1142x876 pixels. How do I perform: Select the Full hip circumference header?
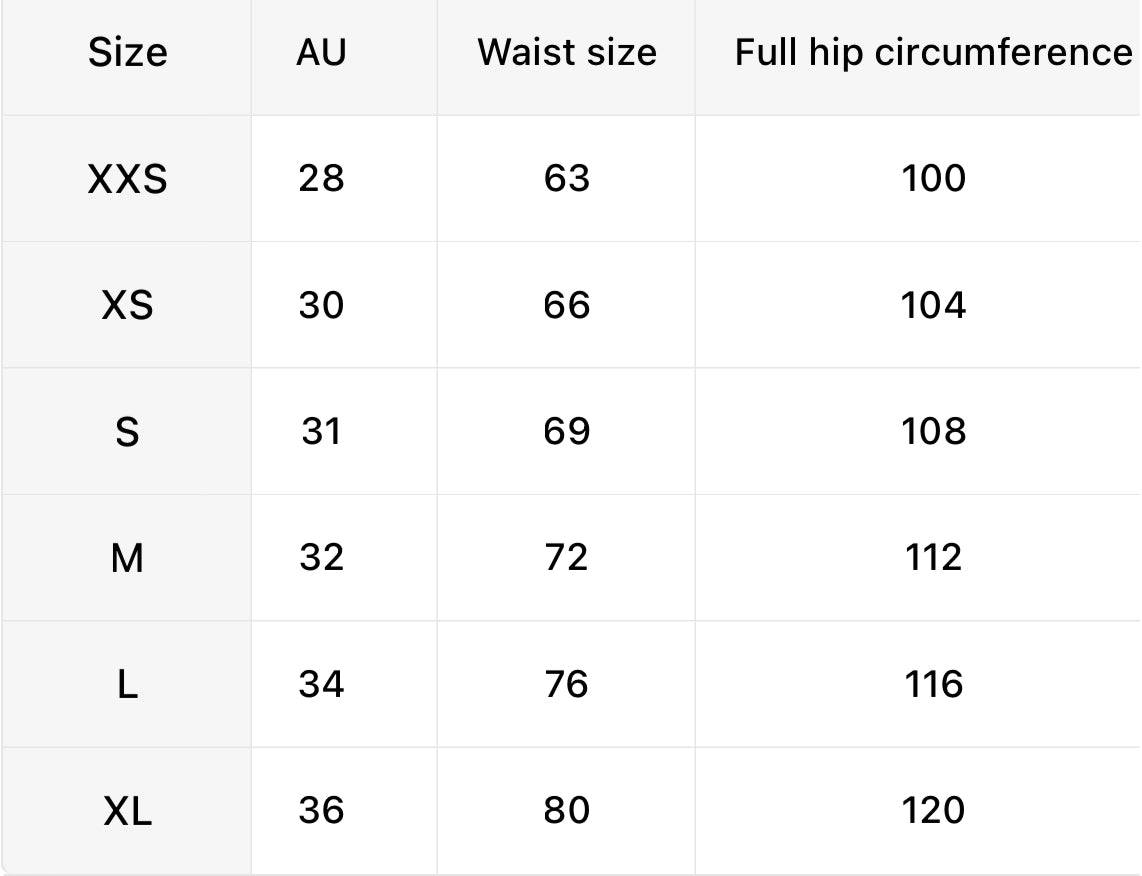click(x=933, y=52)
